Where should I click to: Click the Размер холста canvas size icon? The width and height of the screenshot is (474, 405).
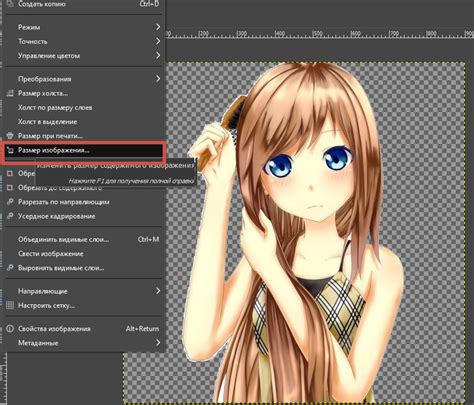coord(10,93)
